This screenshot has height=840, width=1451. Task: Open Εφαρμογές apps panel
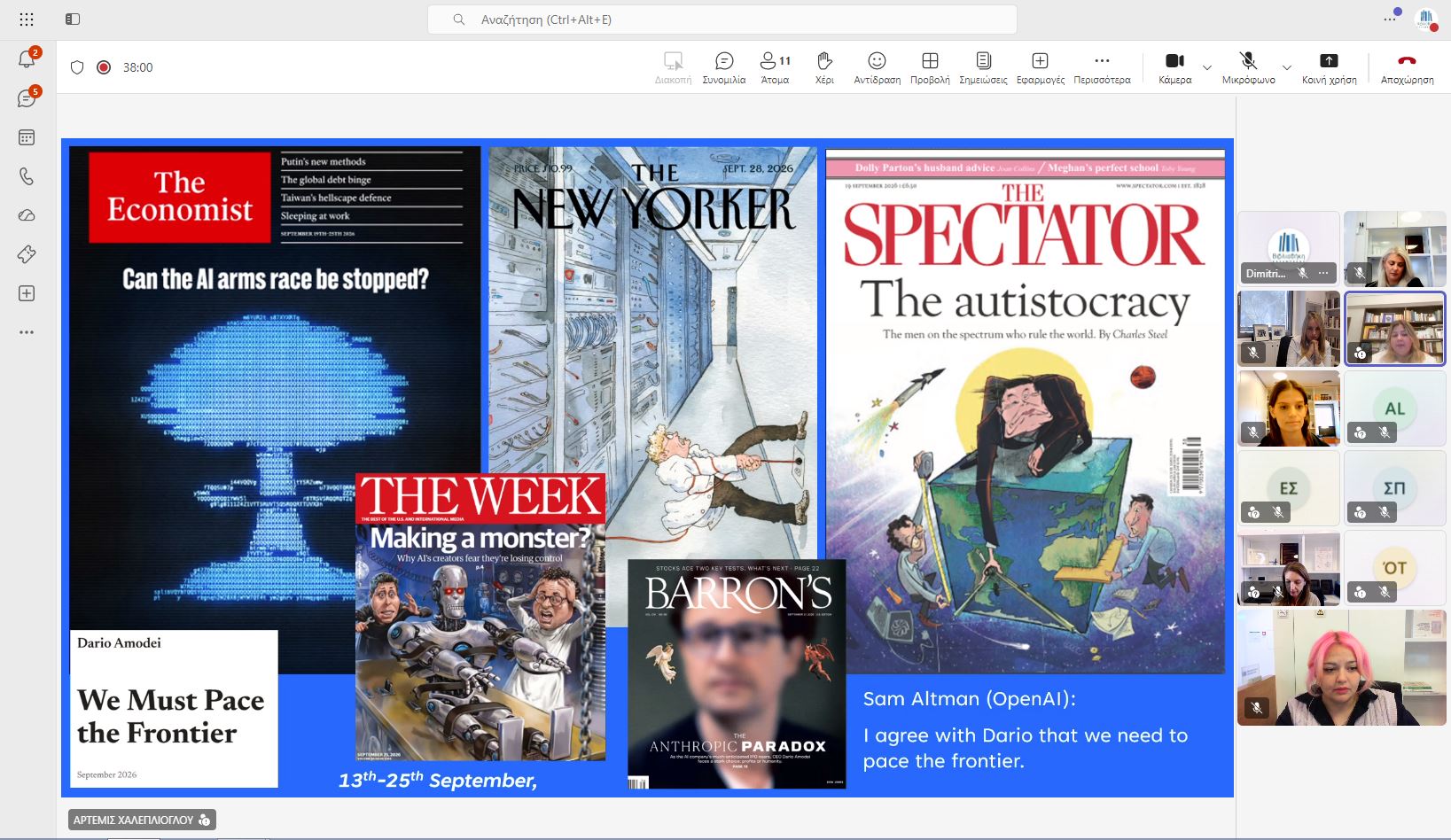(x=1041, y=67)
